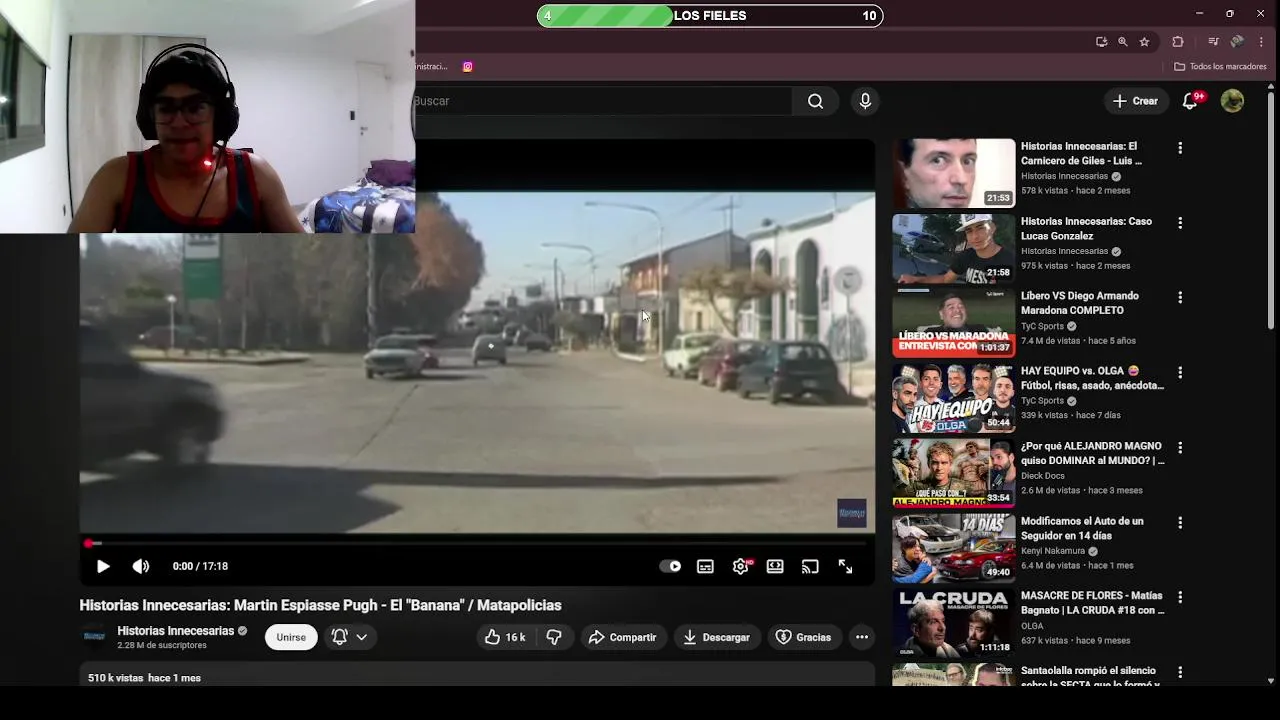Install page as app from address bar
The height and width of the screenshot is (720, 1280).
pyautogui.click(x=1101, y=42)
